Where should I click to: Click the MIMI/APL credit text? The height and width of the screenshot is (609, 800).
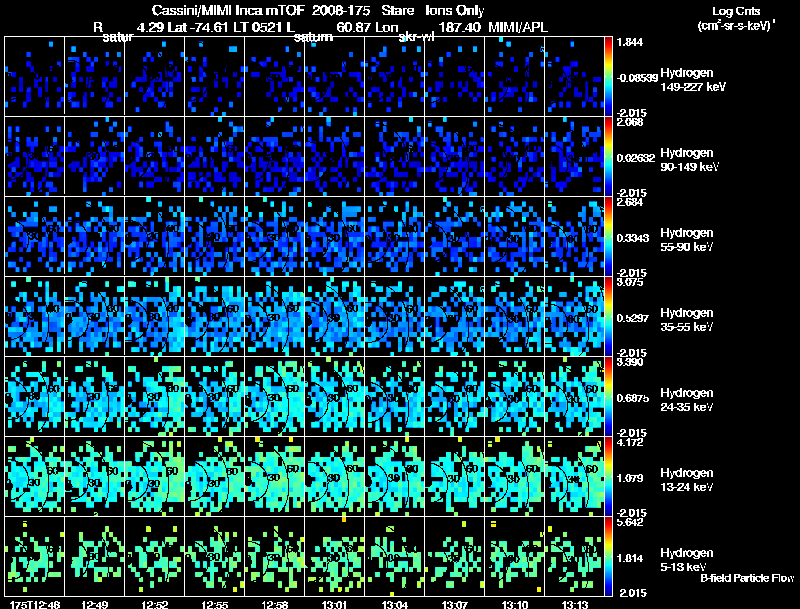pos(518,27)
